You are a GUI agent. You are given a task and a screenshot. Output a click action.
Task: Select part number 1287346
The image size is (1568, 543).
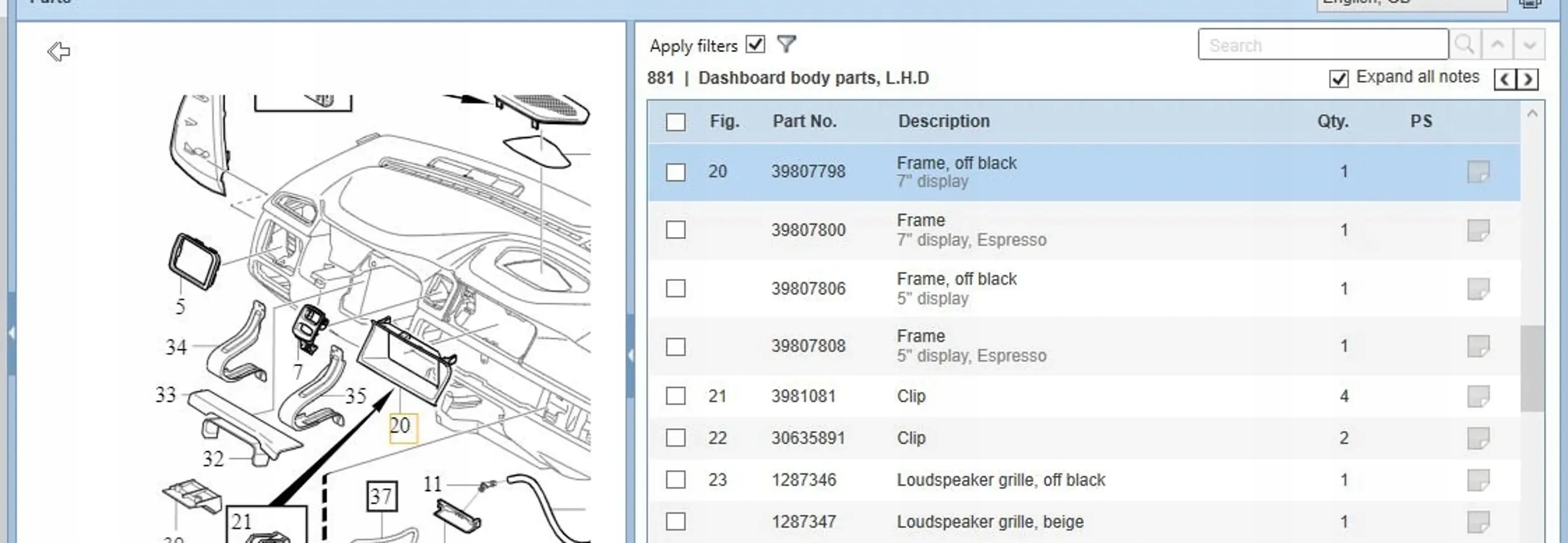tap(803, 480)
